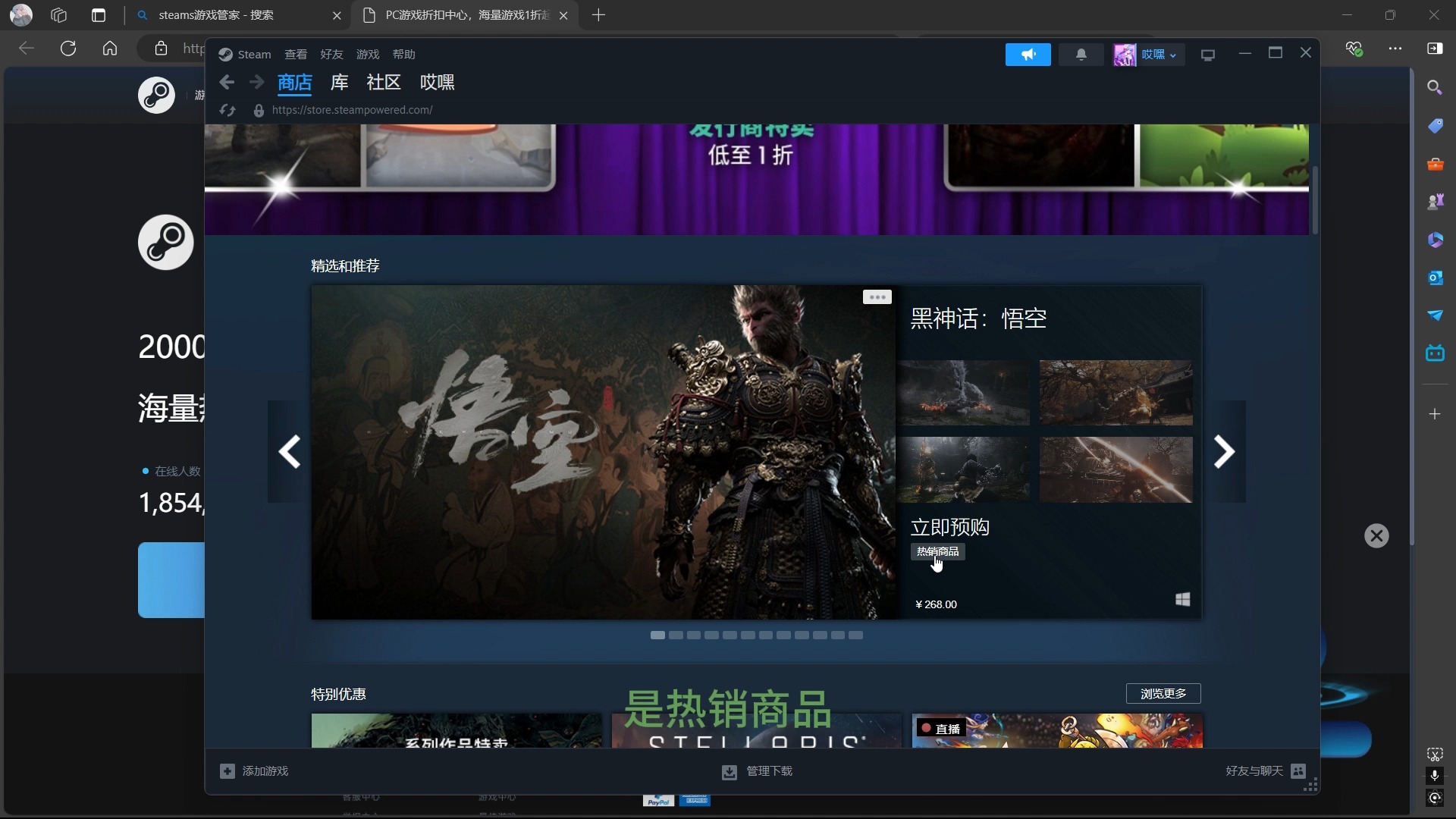Viewport: 1456px width, 819px height.
Task: Open the bottom-left 悟空 screenshot thumbnail
Action: point(963,469)
